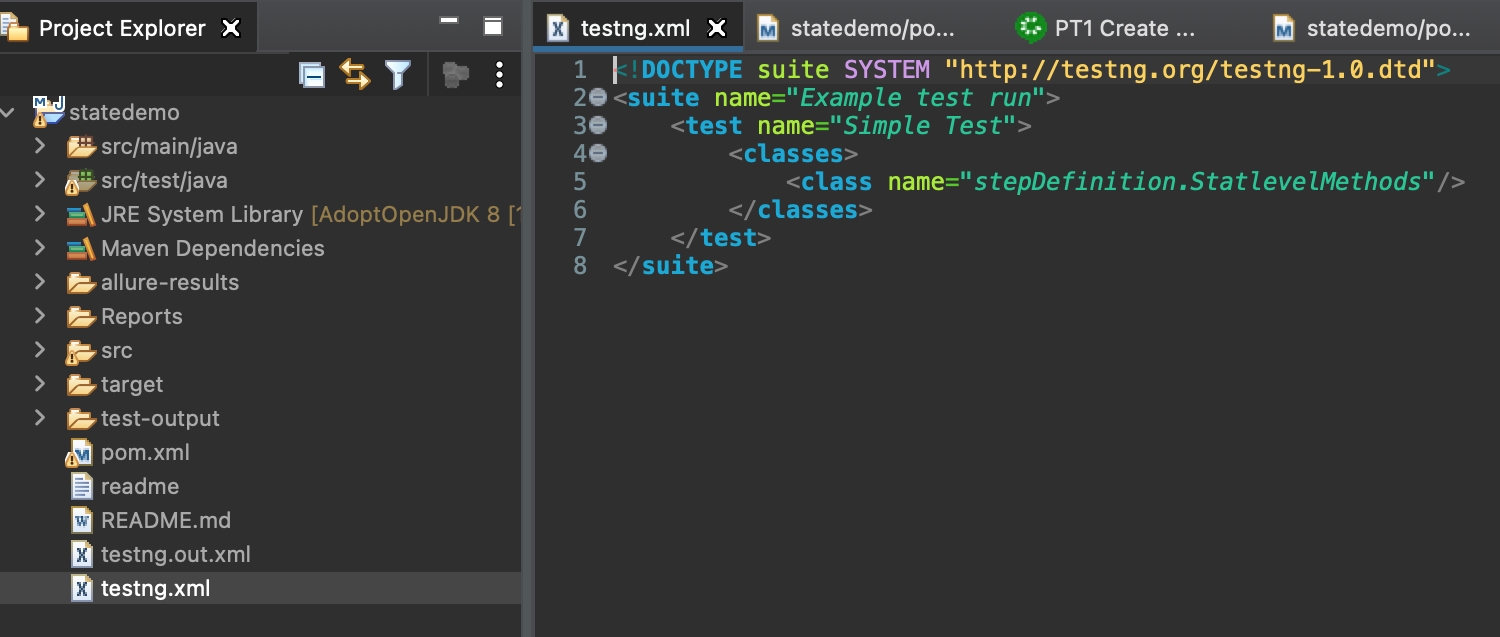The height and width of the screenshot is (637, 1500).
Task: Collapse the statedemo project node
Action: [8, 113]
